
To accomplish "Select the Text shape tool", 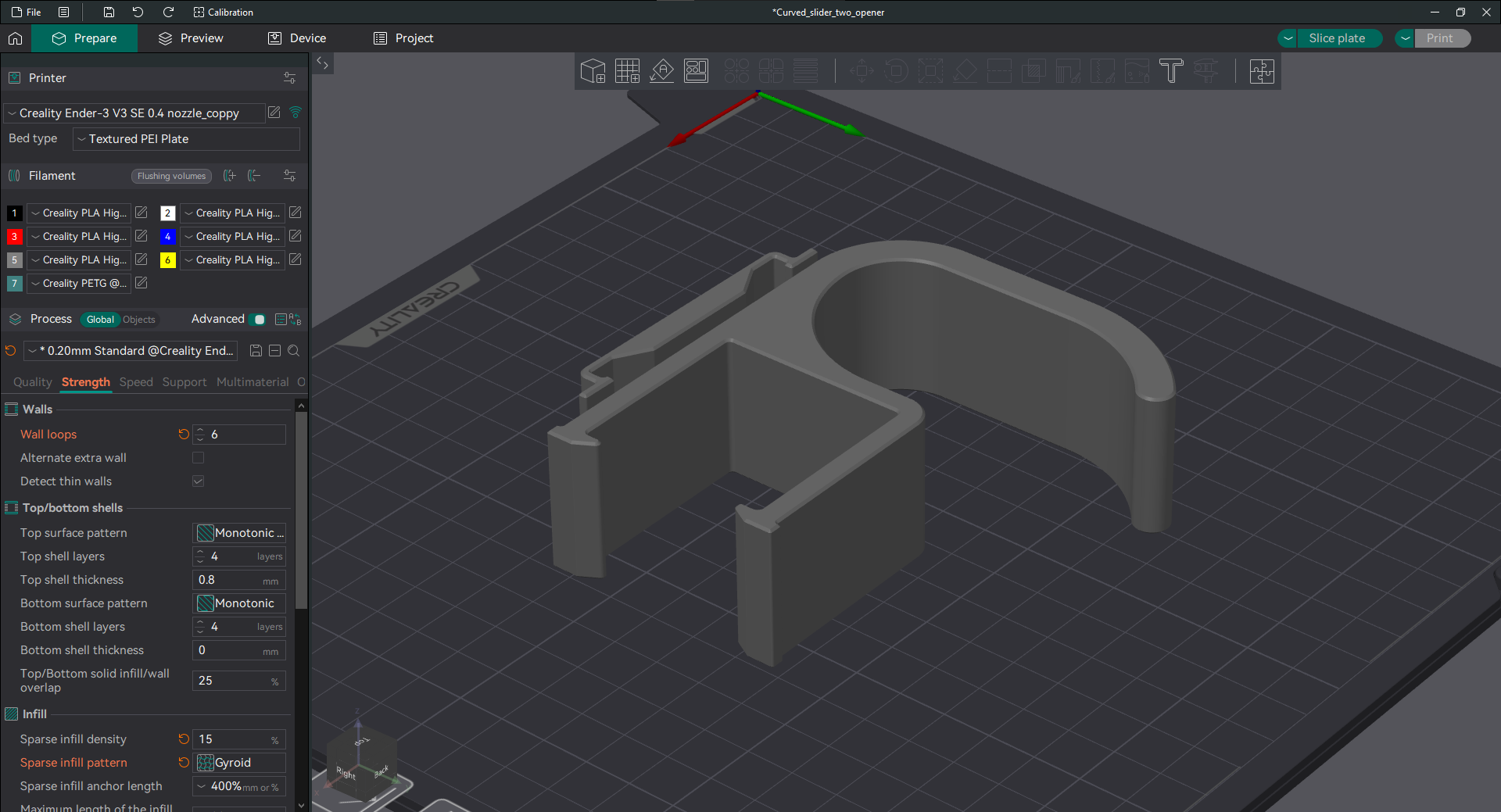I will click(1171, 71).
